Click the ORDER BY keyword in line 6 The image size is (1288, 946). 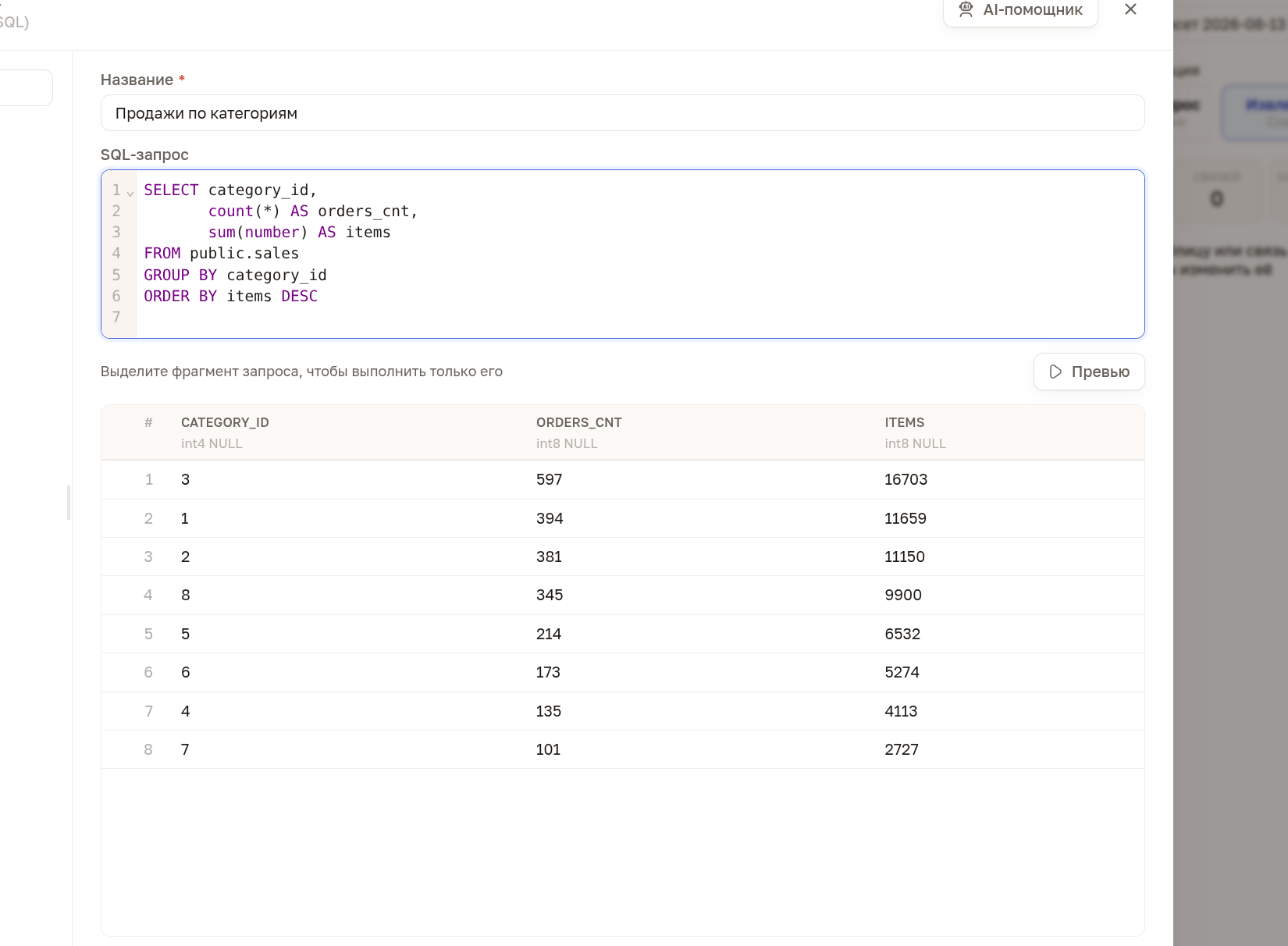[x=180, y=296]
